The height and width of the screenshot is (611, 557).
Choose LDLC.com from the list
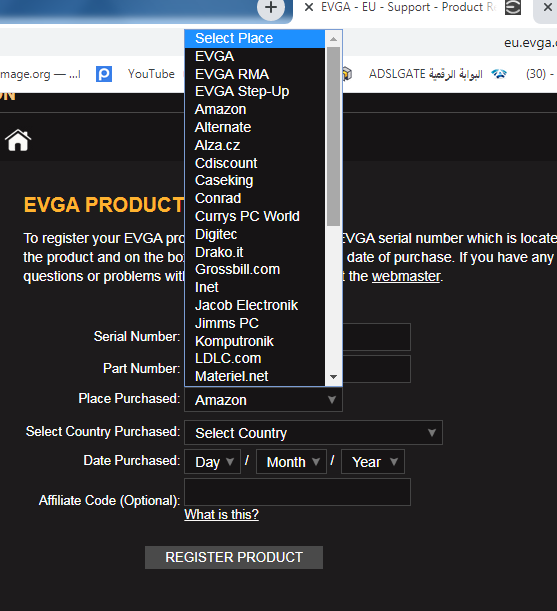pos(255,358)
